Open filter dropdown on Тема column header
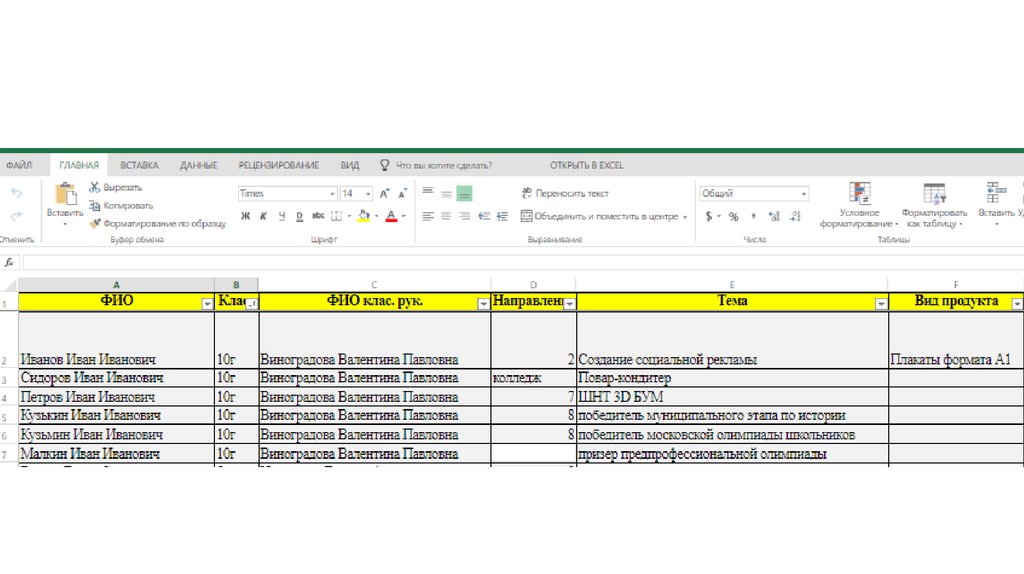The image size is (1024, 574). click(x=881, y=303)
